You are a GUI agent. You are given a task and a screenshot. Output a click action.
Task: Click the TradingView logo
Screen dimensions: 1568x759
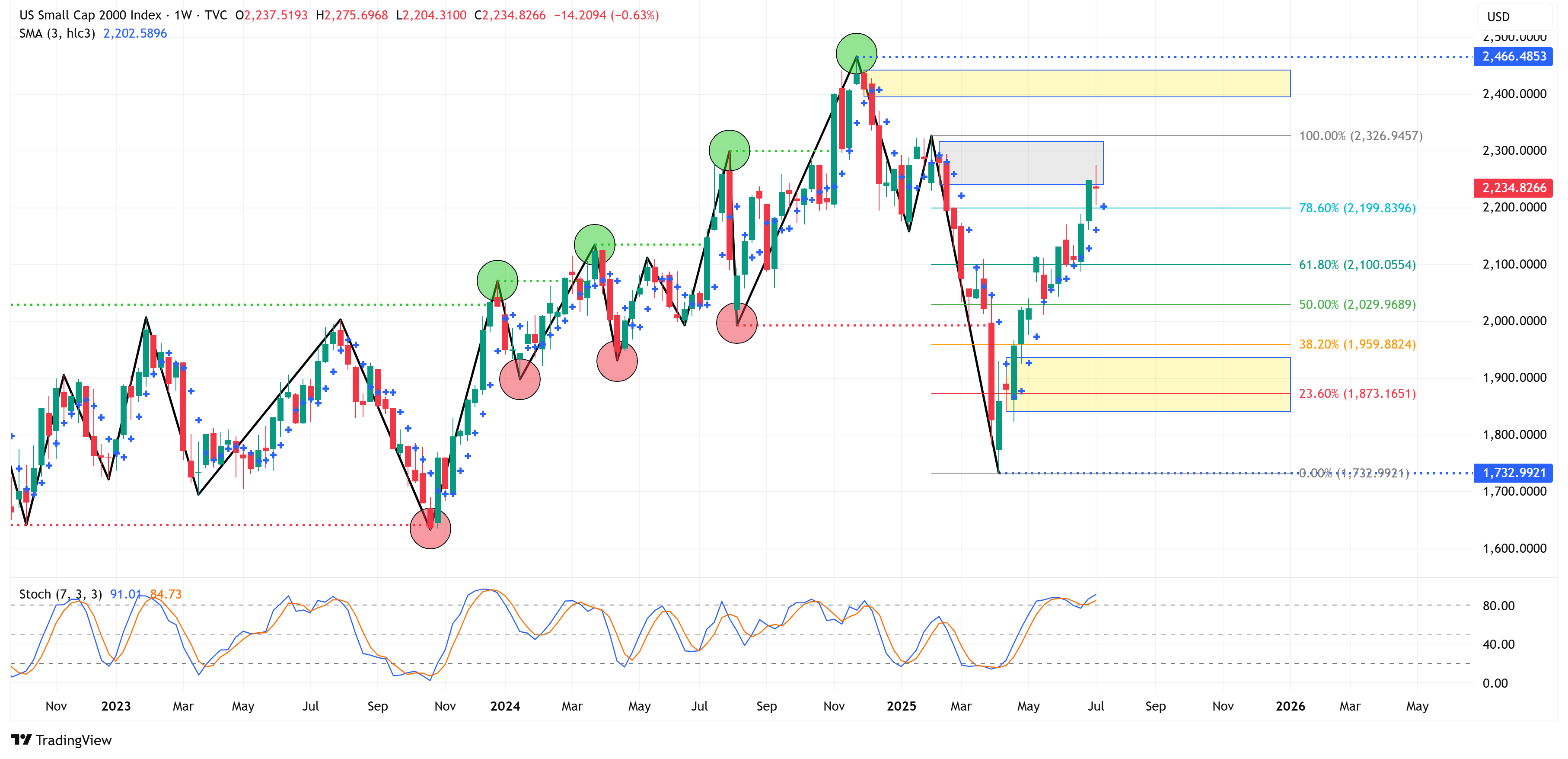pos(61,740)
